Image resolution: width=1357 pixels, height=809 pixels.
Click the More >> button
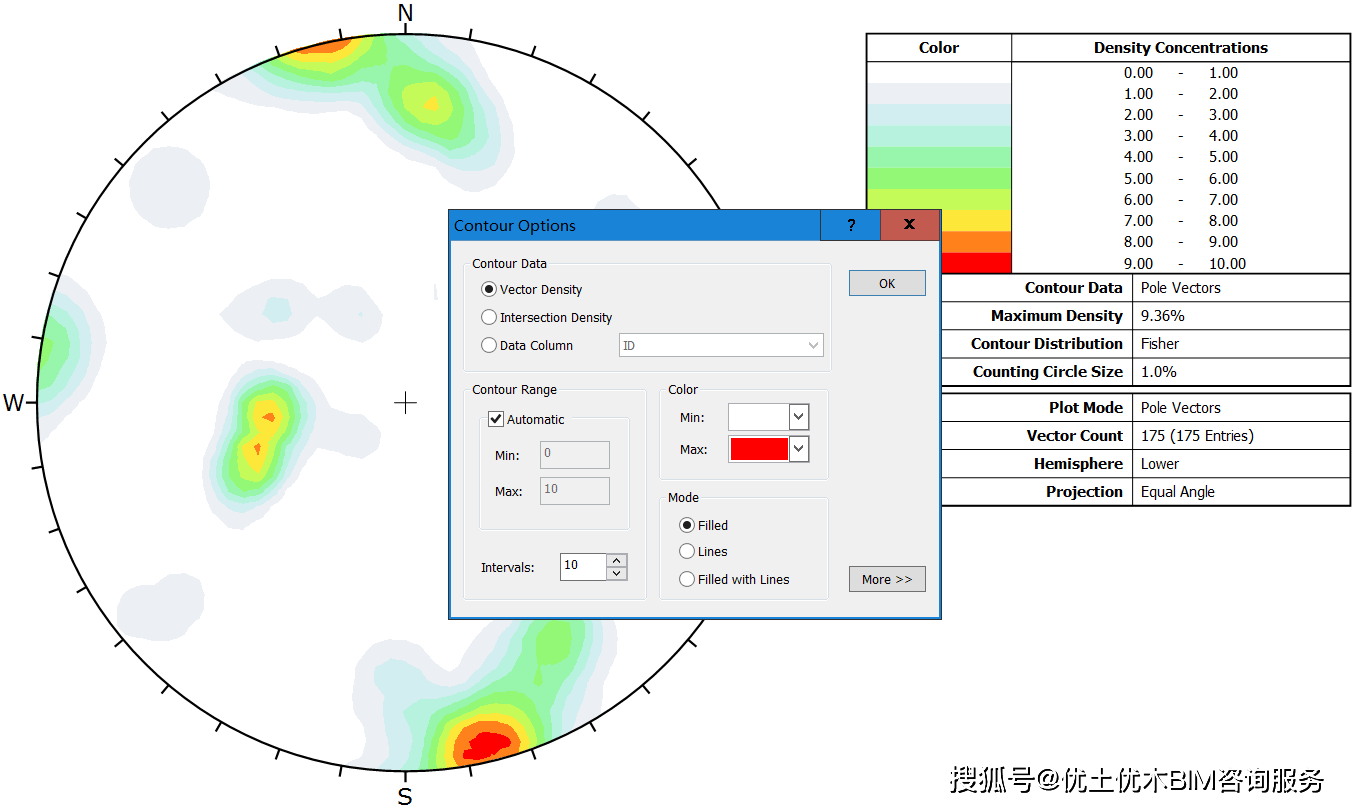point(887,579)
